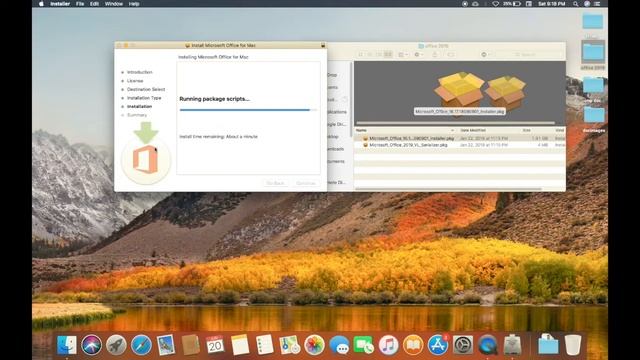
Task: Select the Installation step in sidebar
Action: [140, 107]
